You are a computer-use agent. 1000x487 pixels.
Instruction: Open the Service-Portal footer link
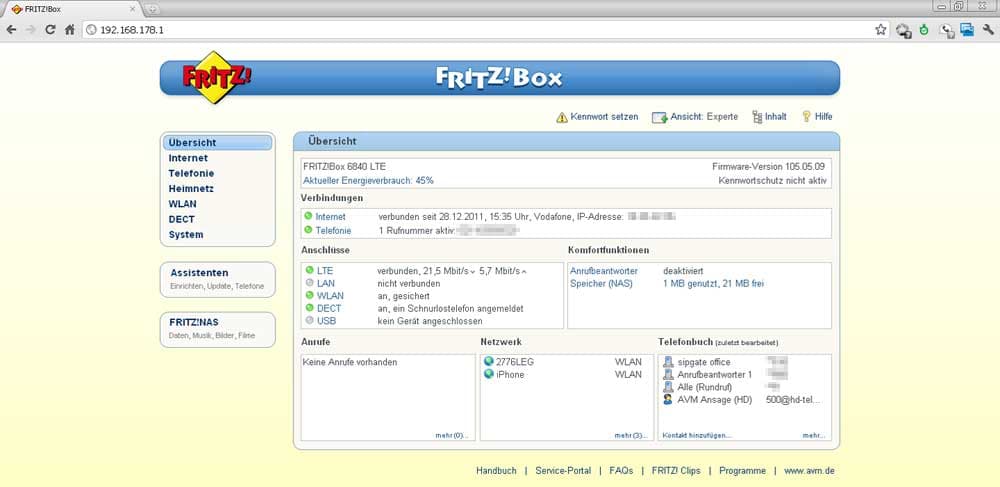point(563,470)
